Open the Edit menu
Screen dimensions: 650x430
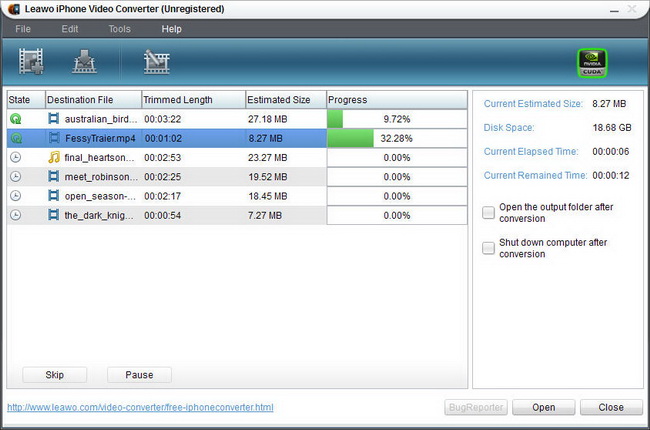70,29
